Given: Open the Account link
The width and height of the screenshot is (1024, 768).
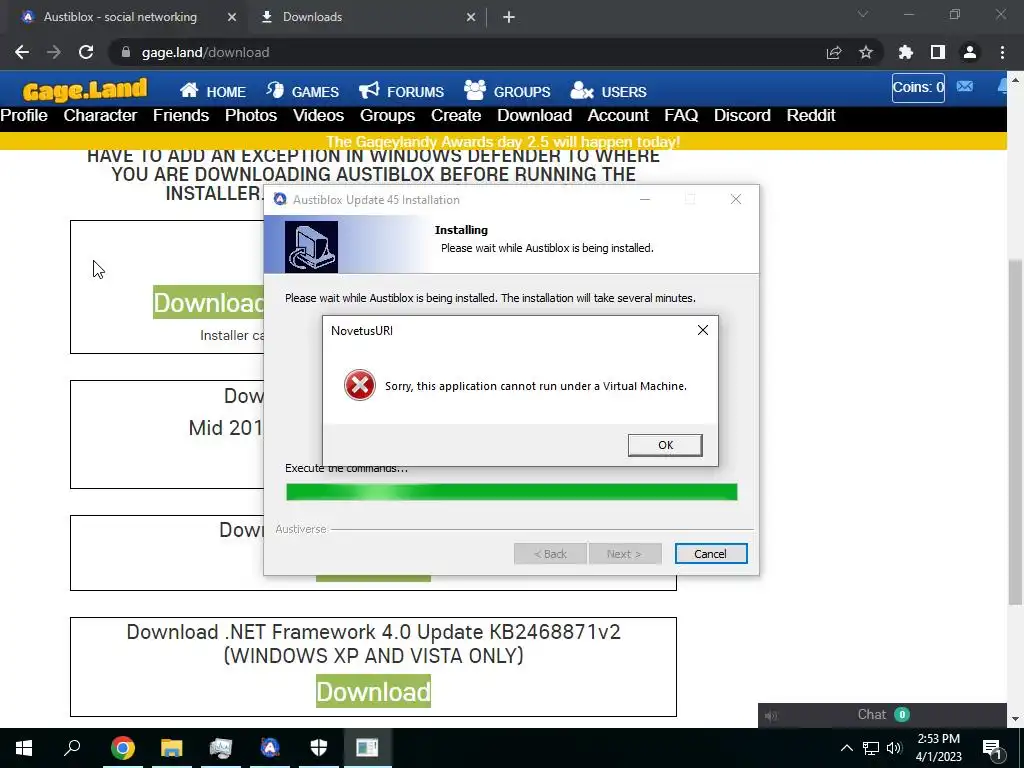Looking at the screenshot, I should [618, 116].
